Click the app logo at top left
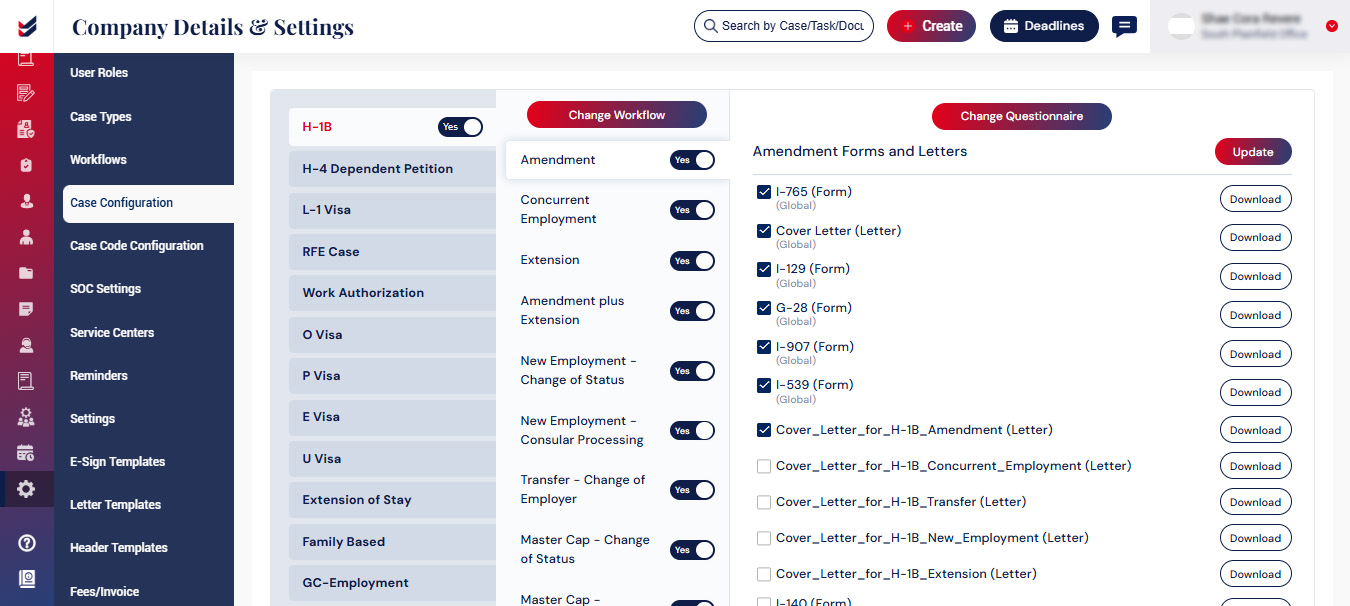 point(27,26)
